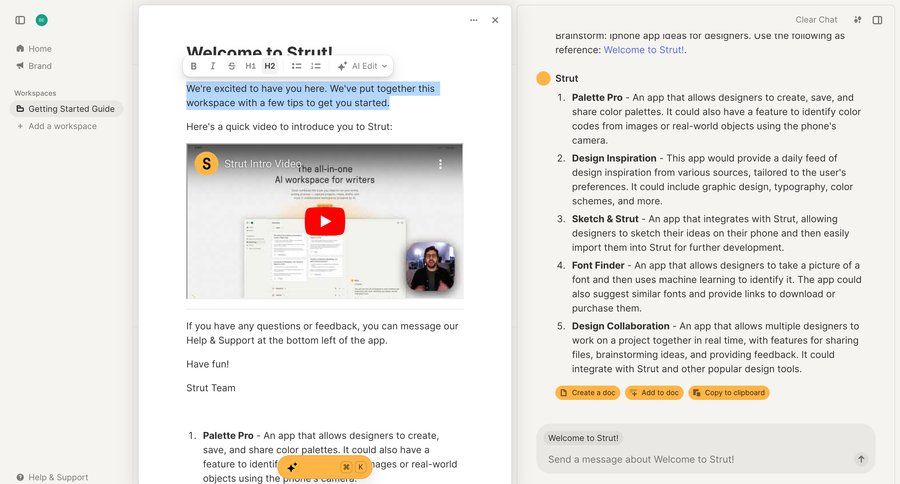Click the orange Strut assistant avatar
900x484 pixels.
pyautogui.click(x=543, y=79)
